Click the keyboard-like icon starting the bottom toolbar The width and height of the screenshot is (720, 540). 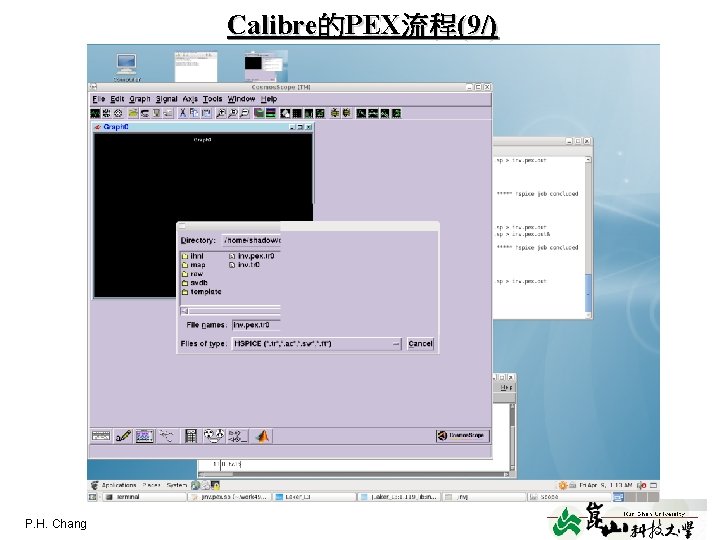tap(101, 436)
